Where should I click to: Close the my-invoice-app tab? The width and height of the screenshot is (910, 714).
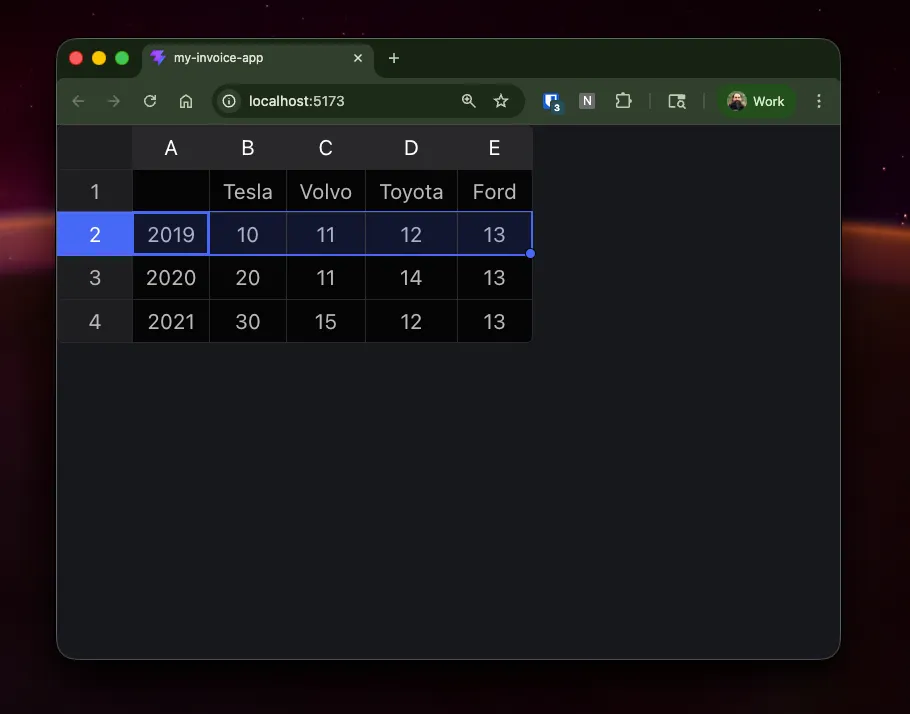pyautogui.click(x=358, y=58)
